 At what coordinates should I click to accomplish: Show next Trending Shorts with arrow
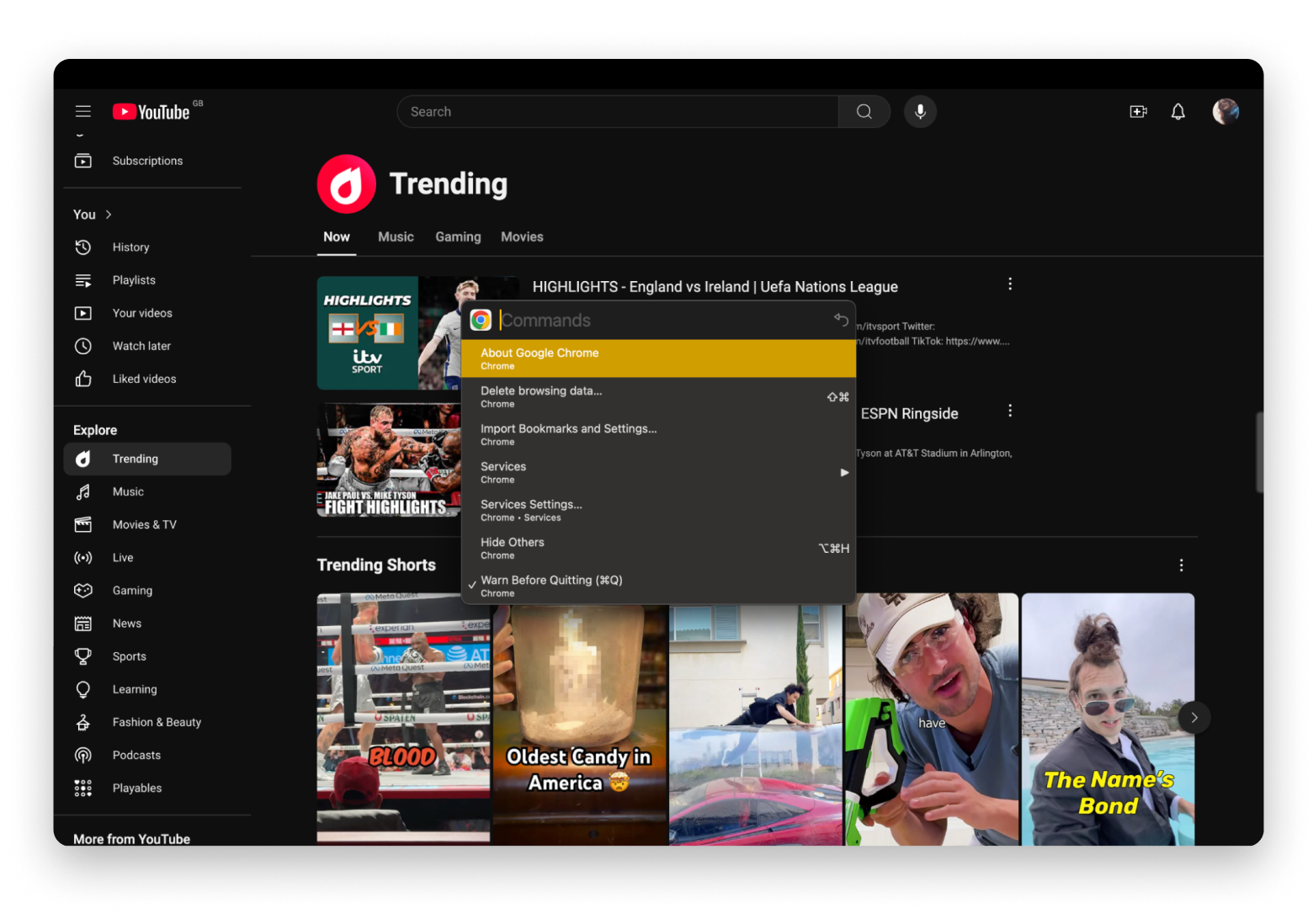click(1193, 718)
